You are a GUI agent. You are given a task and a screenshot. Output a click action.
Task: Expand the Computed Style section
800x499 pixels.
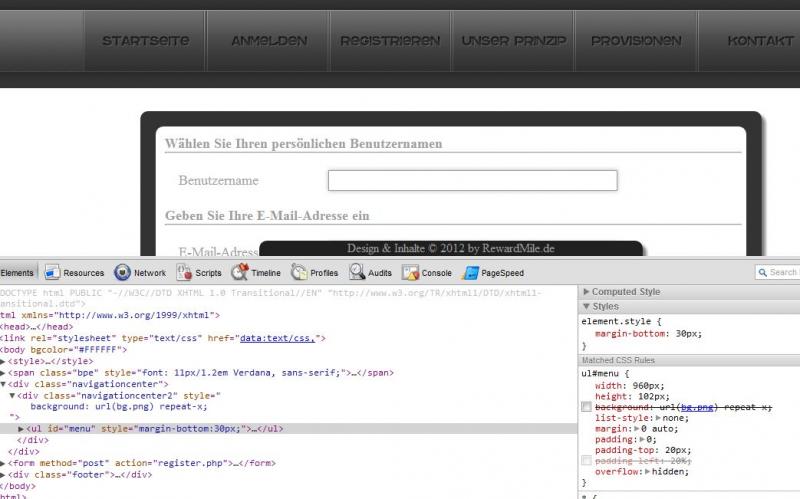pos(586,292)
